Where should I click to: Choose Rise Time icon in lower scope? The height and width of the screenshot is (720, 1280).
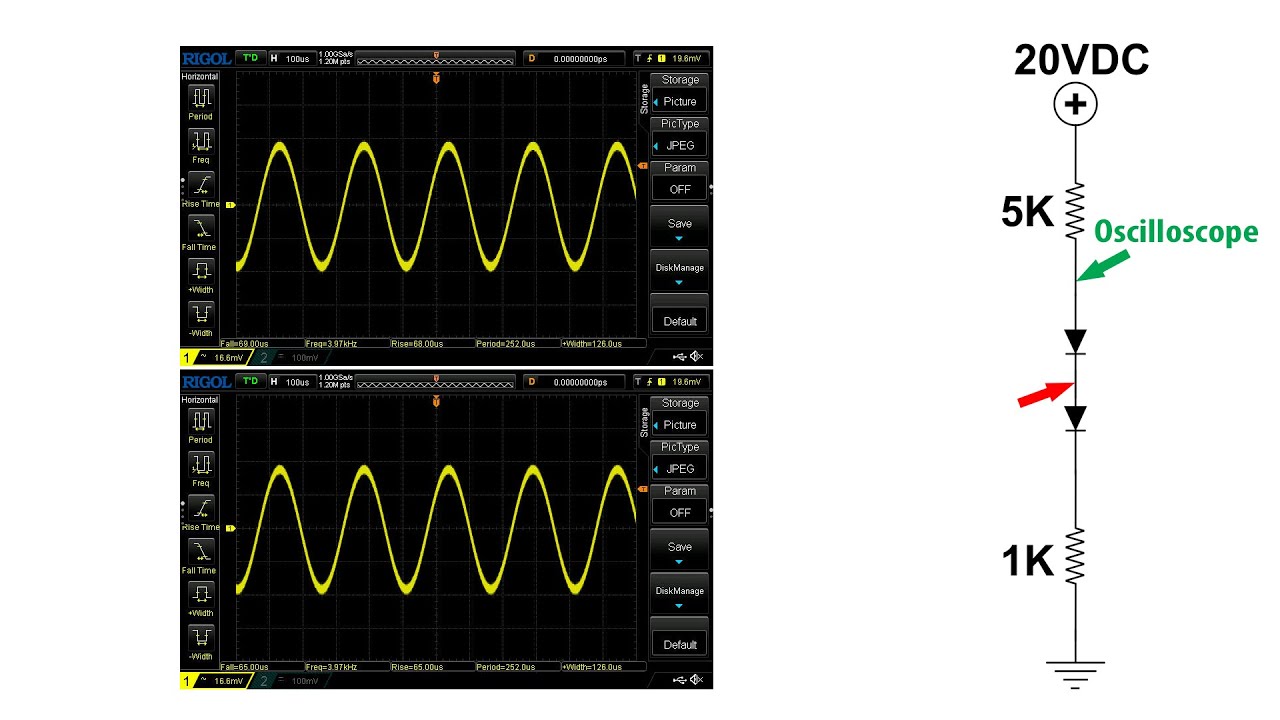(x=202, y=507)
